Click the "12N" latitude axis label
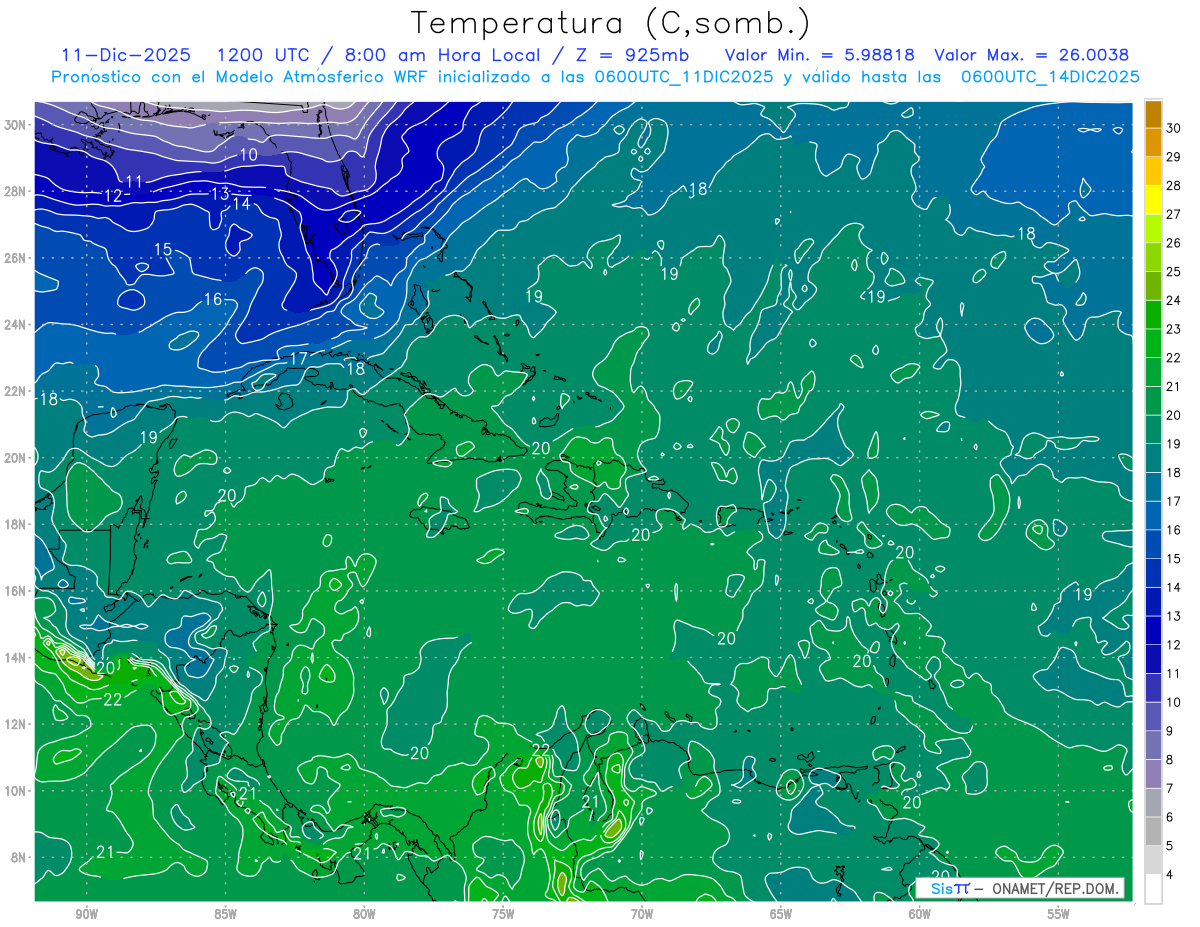This screenshot has height=927, width=1200. pyautogui.click(x=16, y=724)
